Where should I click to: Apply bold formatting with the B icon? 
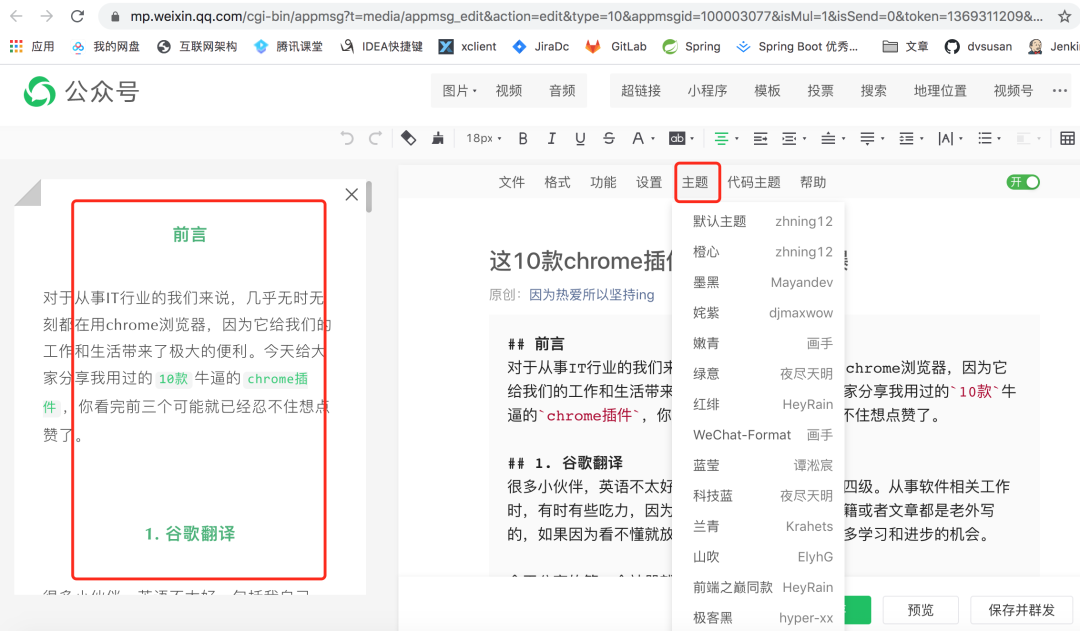(x=522, y=138)
